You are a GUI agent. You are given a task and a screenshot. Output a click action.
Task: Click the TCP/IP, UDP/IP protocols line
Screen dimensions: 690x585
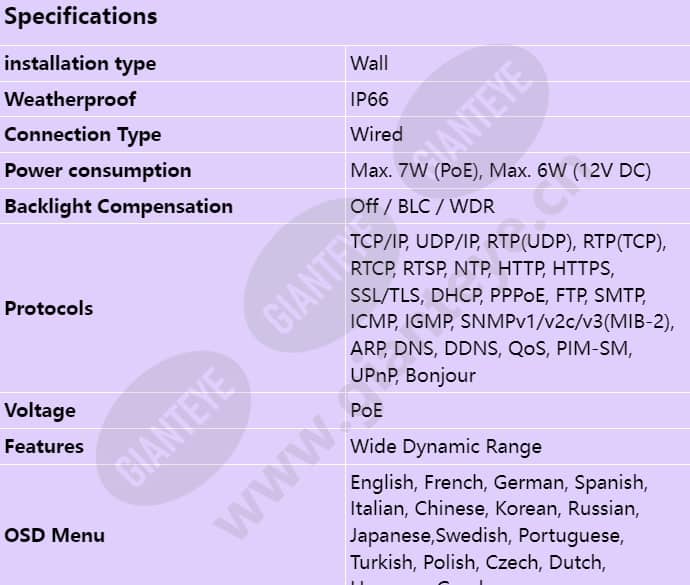508,242
